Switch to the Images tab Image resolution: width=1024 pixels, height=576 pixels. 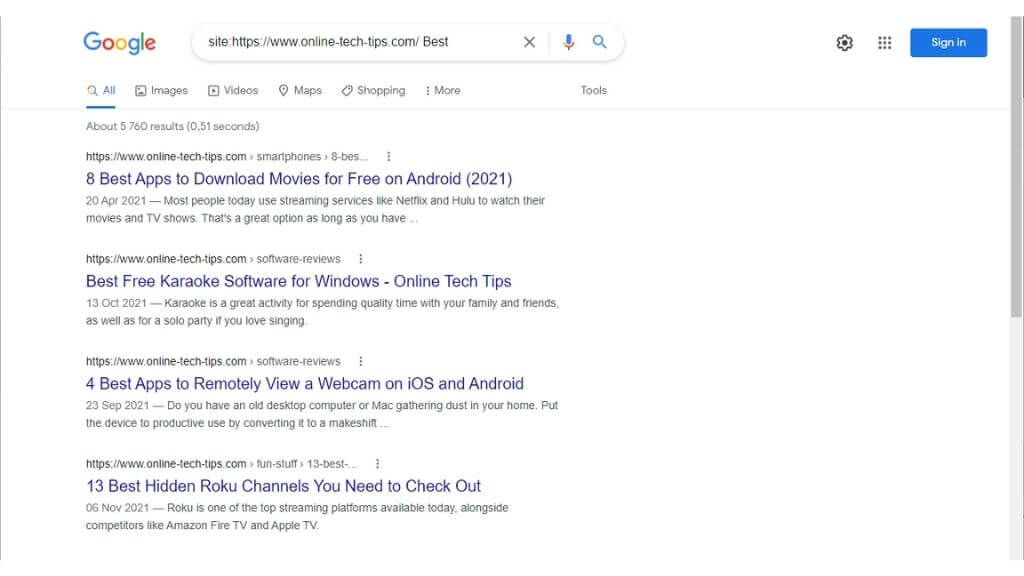click(x=161, y=90)
